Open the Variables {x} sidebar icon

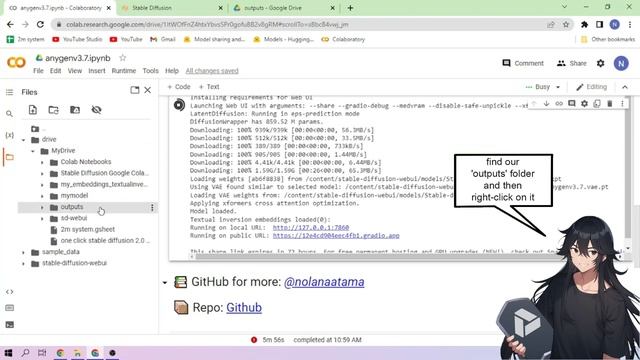point(9,135)
